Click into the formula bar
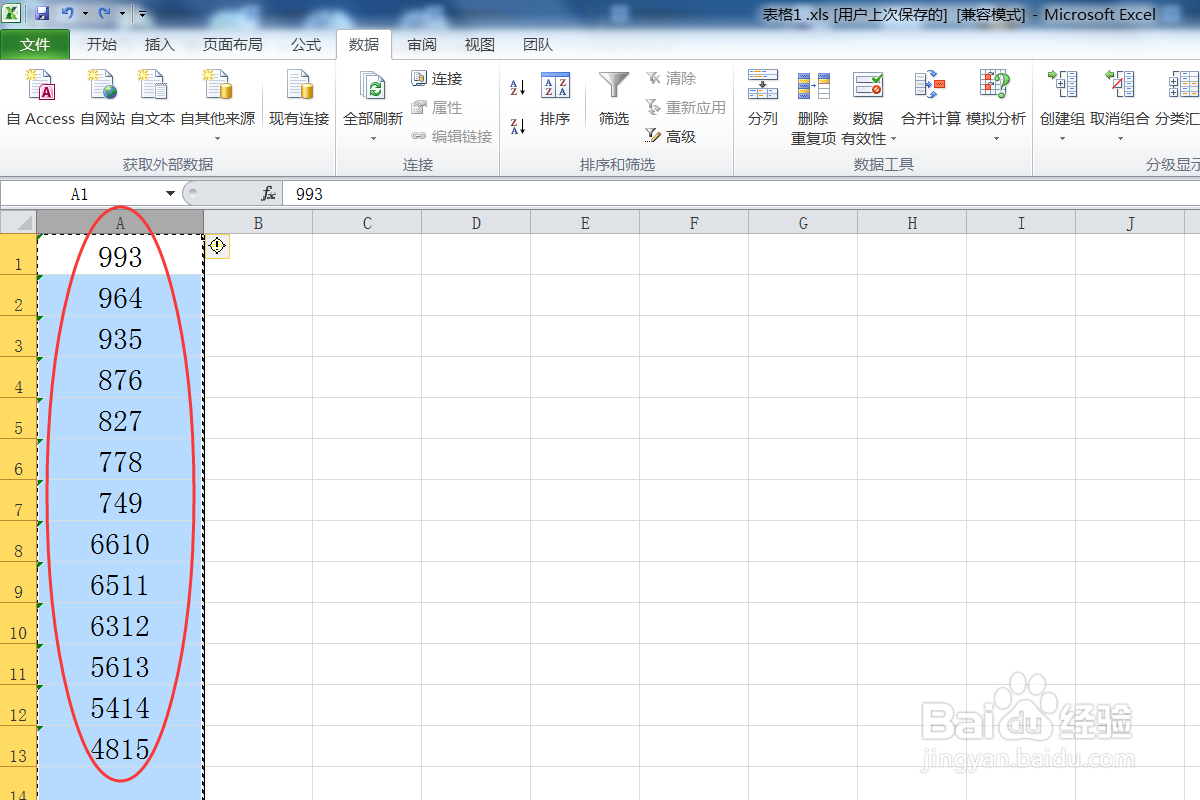Image resolution: width=1200 pixels, height=800 pixels. 740,194
